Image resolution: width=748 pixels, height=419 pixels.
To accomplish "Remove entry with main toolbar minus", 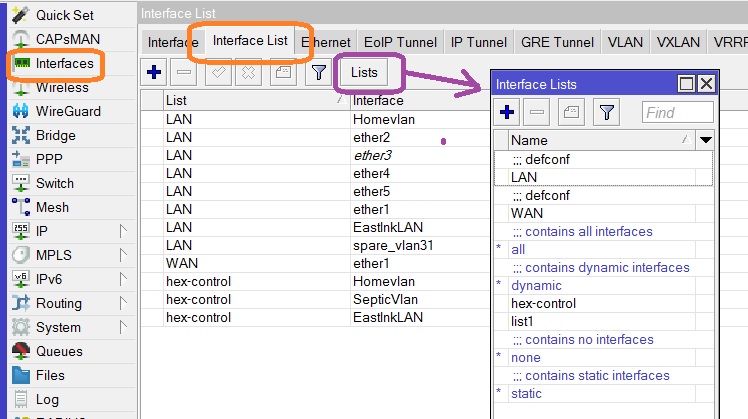I will (184, 73).
